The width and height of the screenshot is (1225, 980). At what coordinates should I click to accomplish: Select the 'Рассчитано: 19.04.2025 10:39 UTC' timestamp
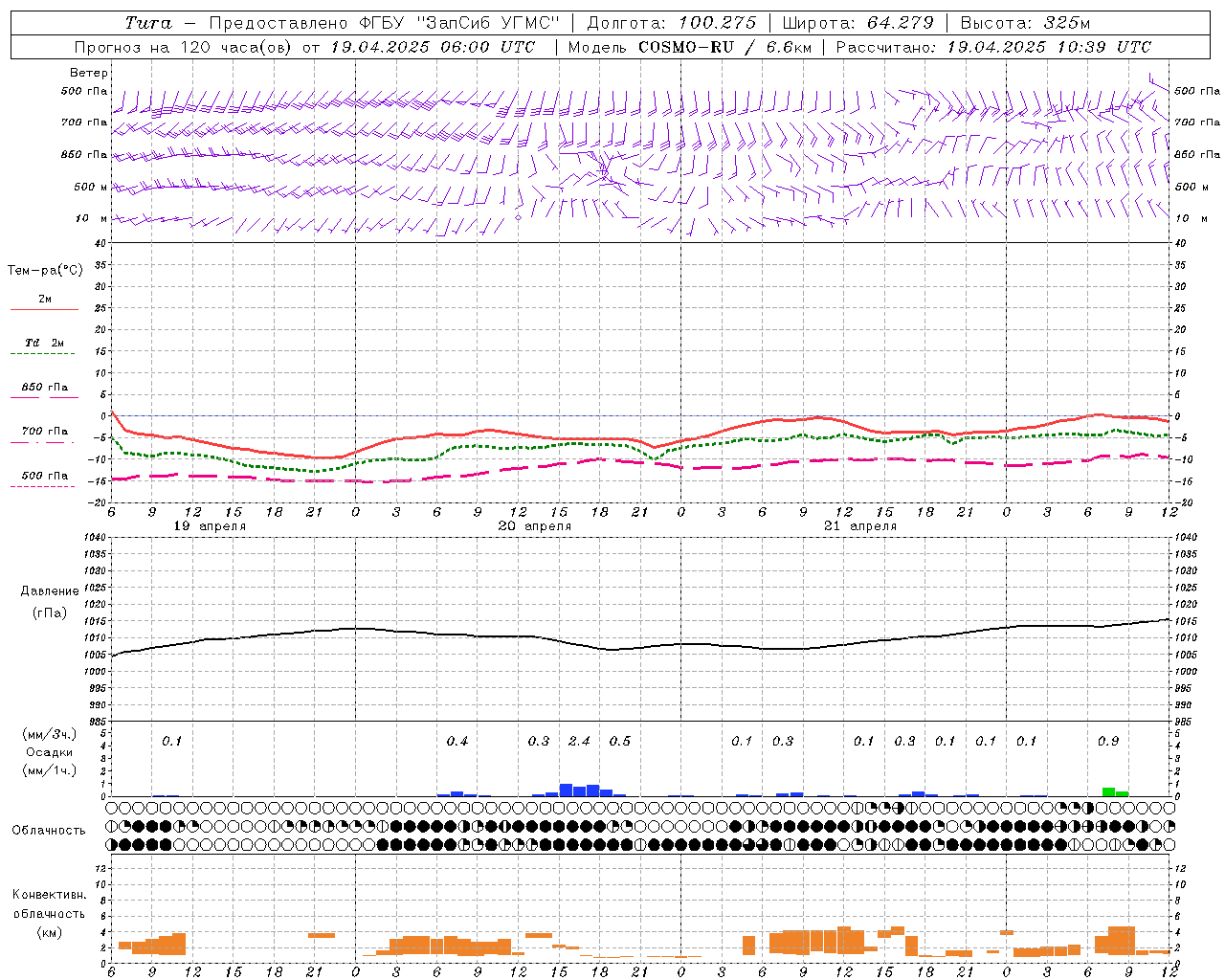993,47
